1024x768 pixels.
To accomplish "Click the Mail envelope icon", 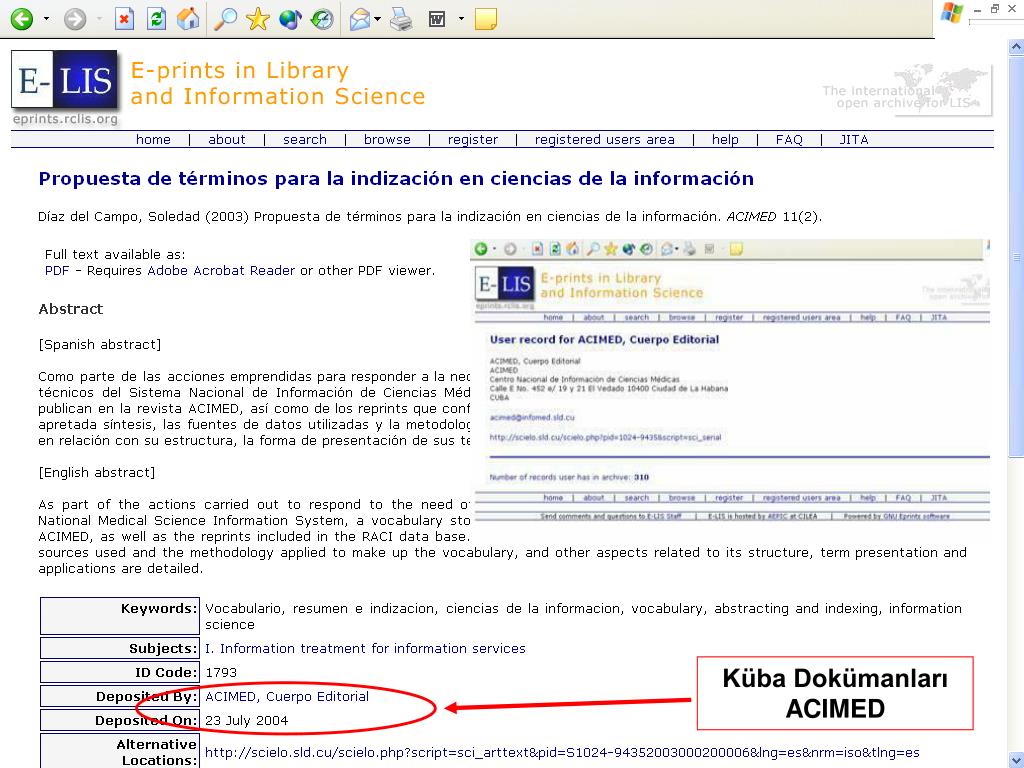I will click(360, 19).
